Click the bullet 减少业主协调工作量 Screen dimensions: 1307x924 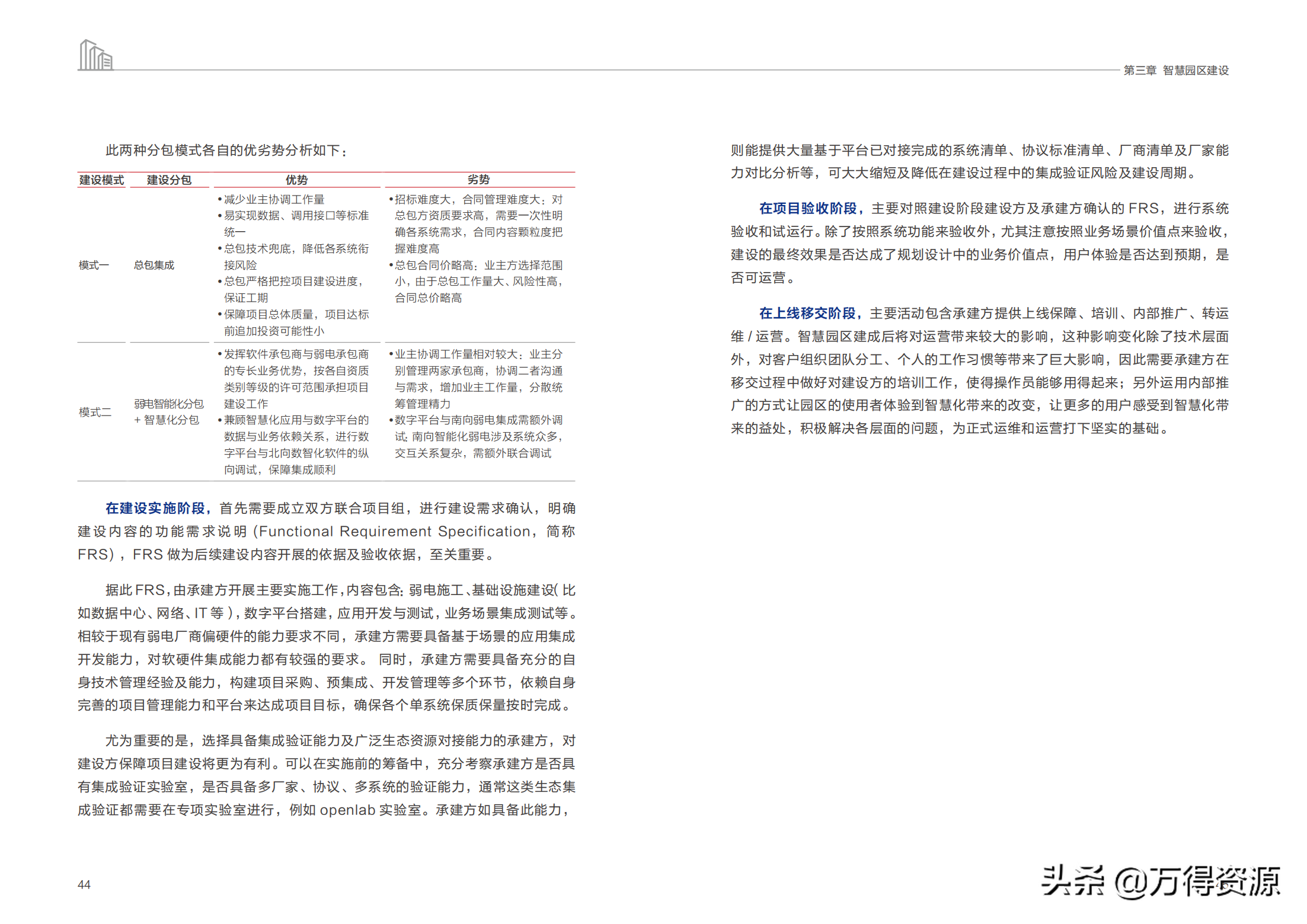(274, 200)
